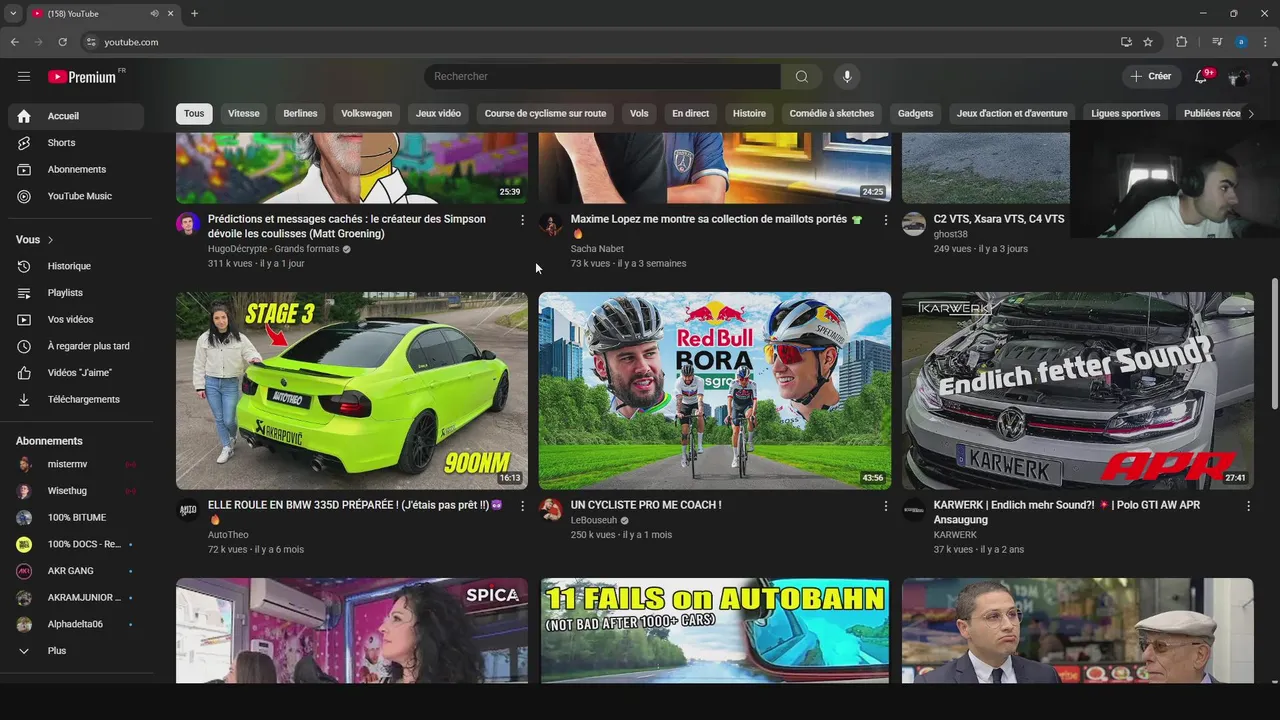Open the Chrome three-dot menu
This screenshot has width=1280, height=720.
[1266, 42]
